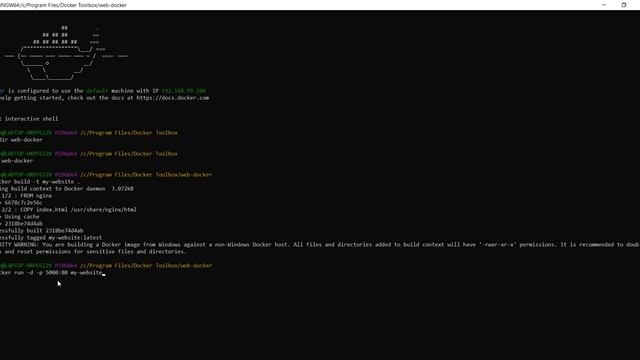Click the 'docker build -t my-website .' command

pyautogui.click(x=40, y=182)
